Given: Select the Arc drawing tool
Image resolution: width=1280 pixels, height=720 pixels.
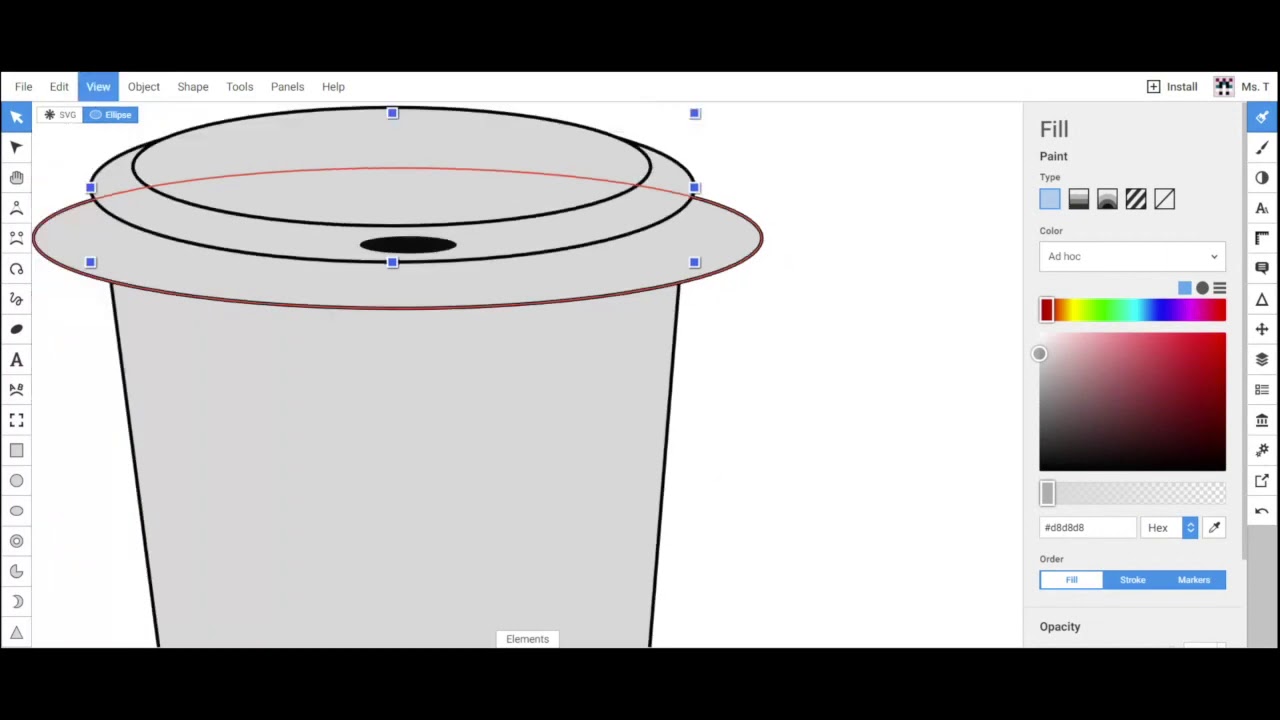Looking at the screenshot, I should point(16,269).
